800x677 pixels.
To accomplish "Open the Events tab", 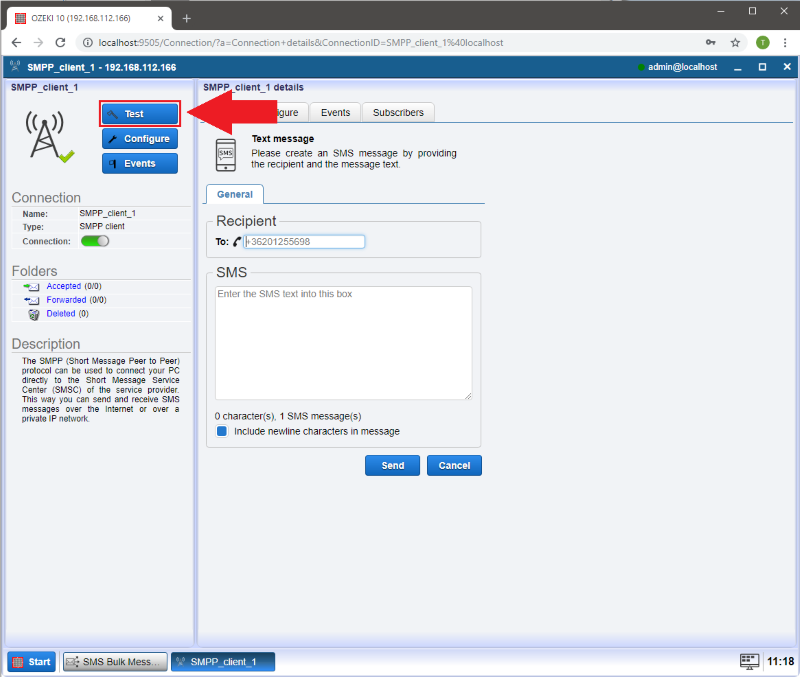I will pyautogui.click(x=335, y=113).
